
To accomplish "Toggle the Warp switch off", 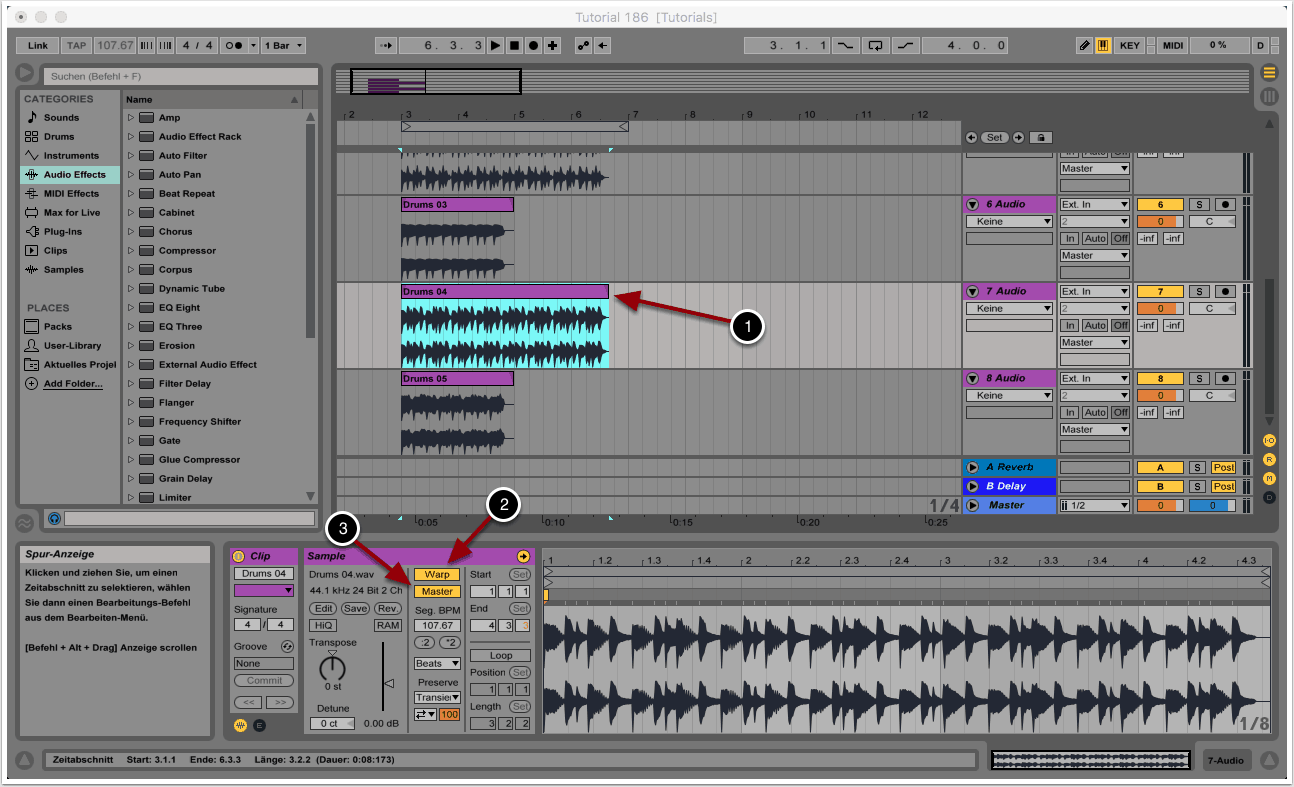I will 437,574.
